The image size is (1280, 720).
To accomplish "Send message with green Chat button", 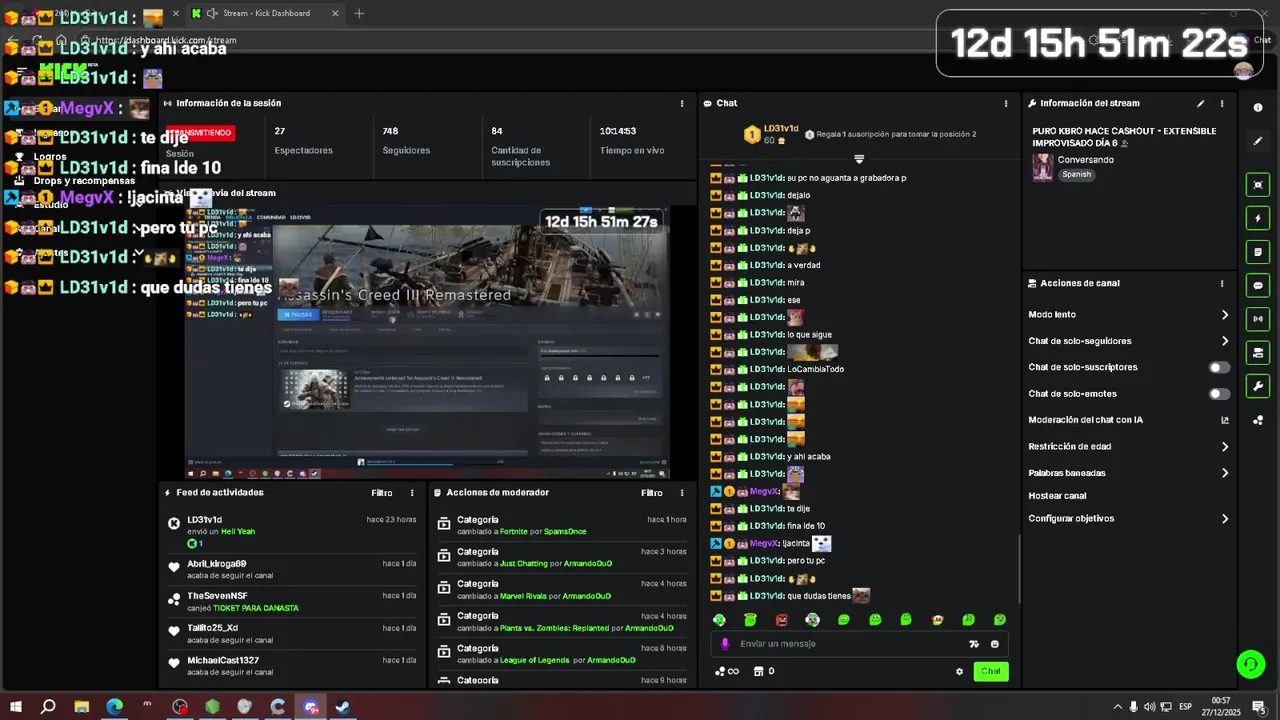I will pyautogui.click(x=990, y=672).
